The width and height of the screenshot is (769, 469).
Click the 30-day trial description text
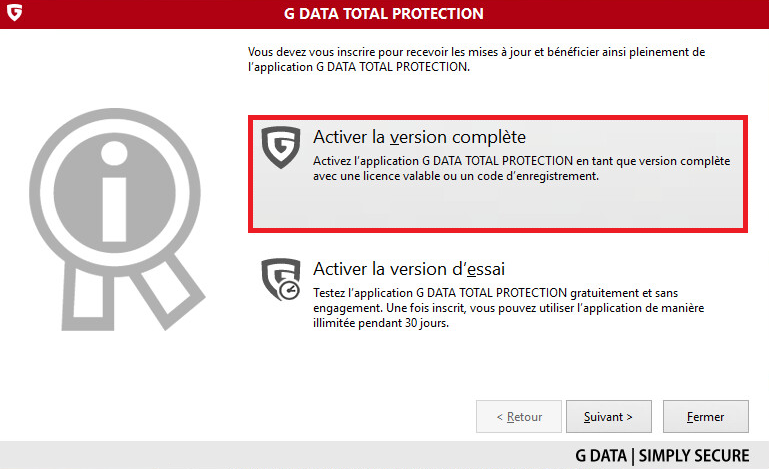509,308
